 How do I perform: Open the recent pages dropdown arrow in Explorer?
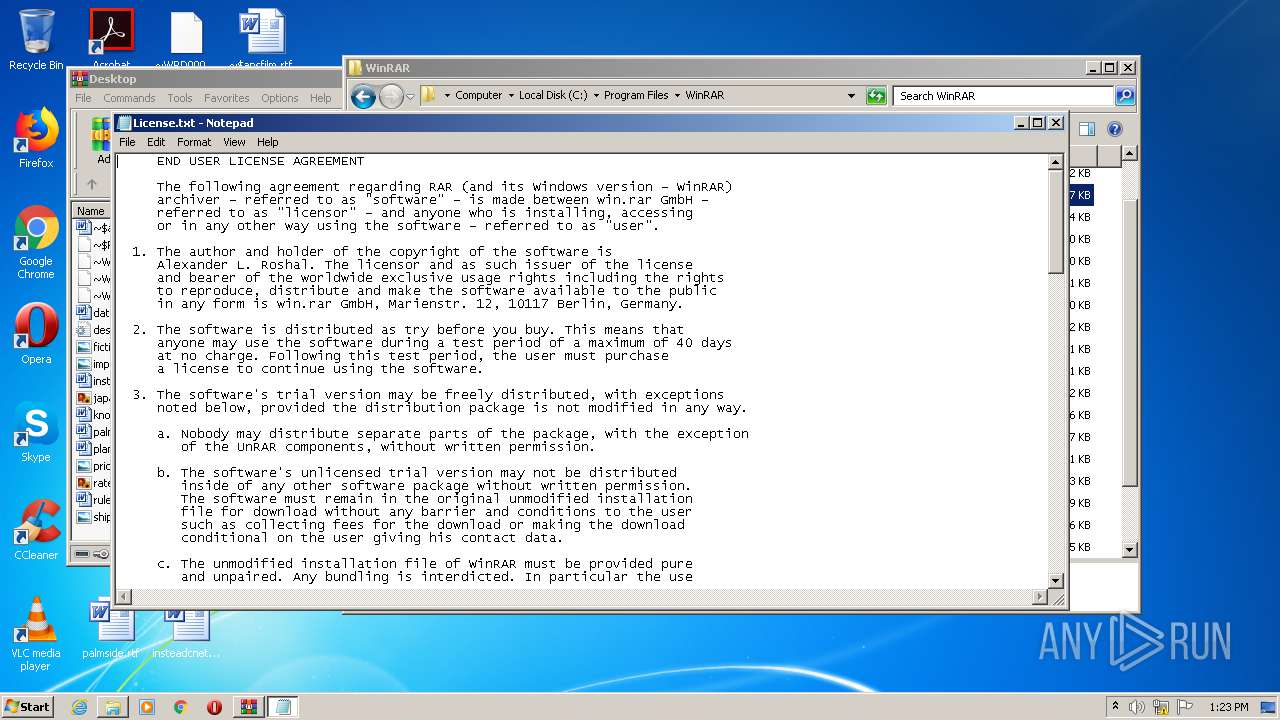click(410, 97)
